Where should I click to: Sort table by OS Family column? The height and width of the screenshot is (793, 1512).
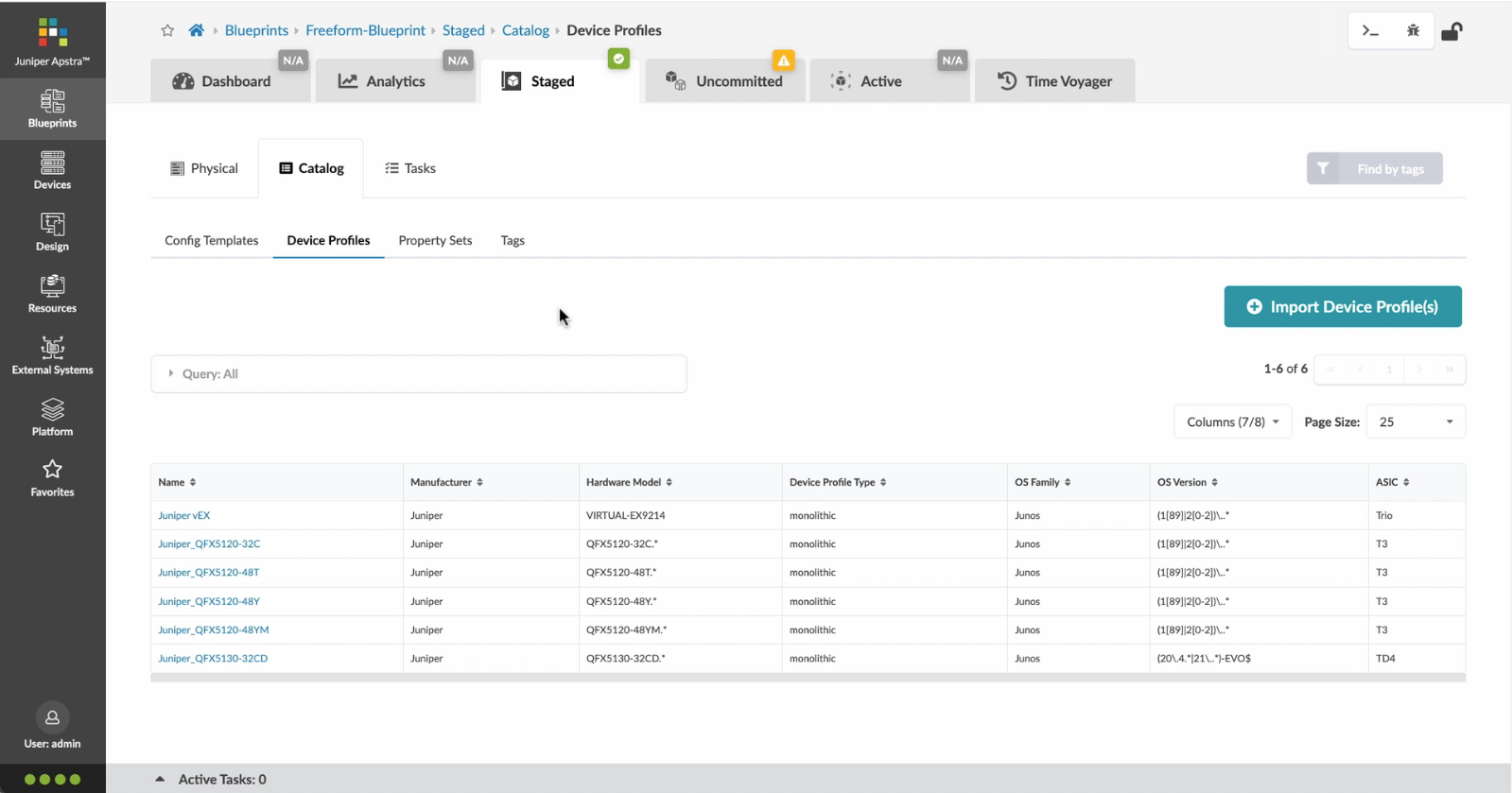[1043, 482]
